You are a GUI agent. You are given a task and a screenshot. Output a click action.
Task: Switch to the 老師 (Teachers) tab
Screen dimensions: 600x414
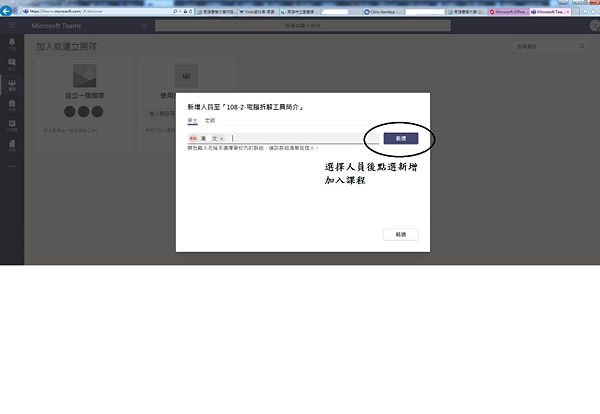tap(211, 120)
